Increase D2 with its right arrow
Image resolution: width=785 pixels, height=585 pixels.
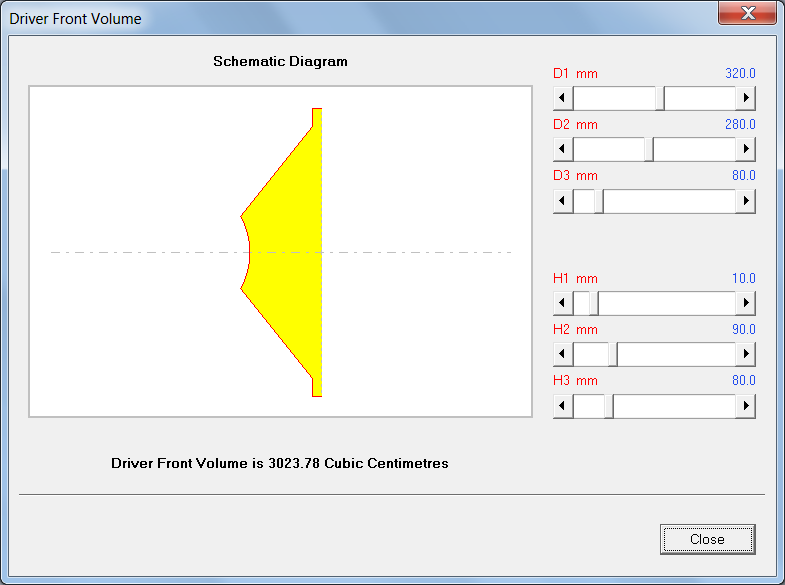[745, 149]
